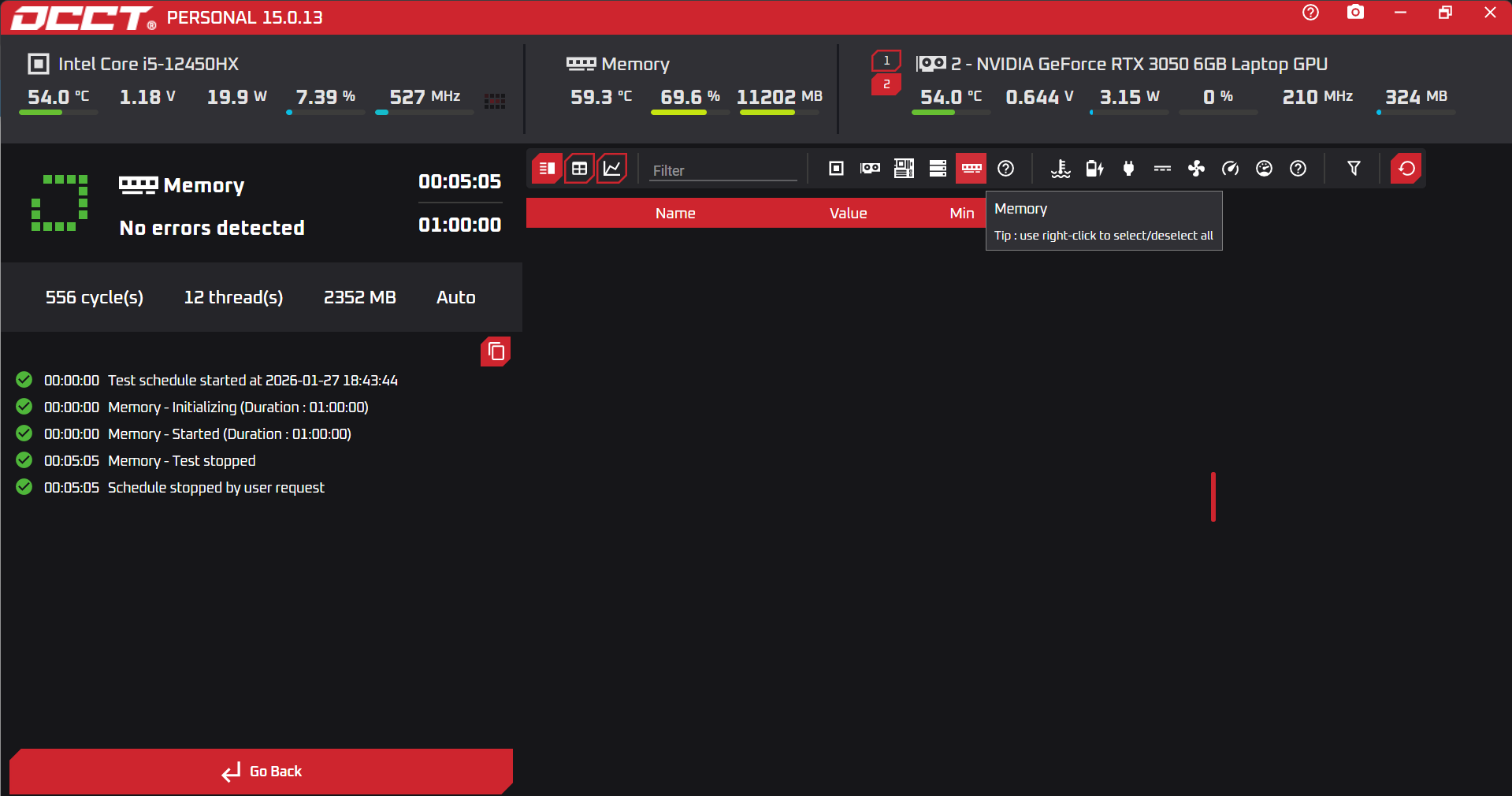Click the GPU power 3.15 W reading
Viewport: 1512px width, 796px height.
[x=1129, y=97]
